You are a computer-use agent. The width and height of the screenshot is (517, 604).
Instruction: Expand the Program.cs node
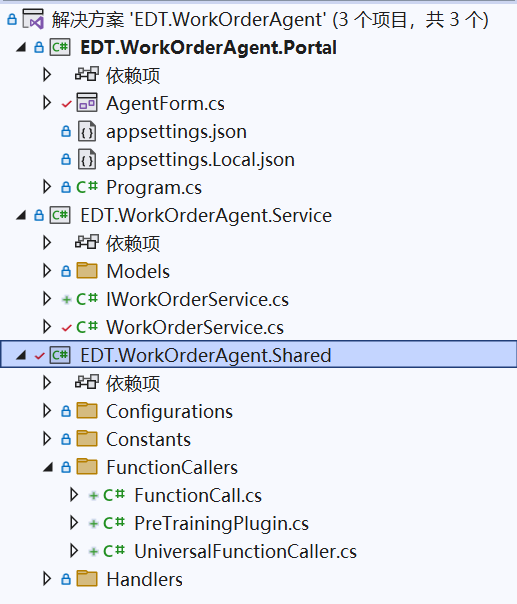[47, 187]
